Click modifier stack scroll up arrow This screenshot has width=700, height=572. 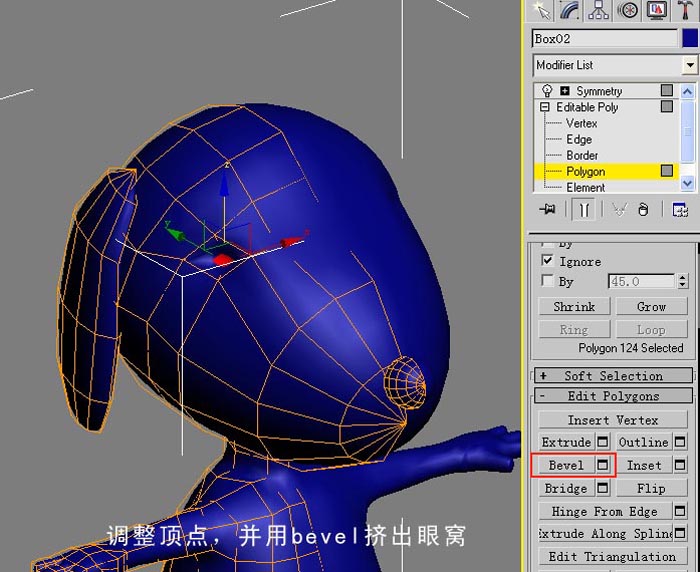tap(688, 92)
